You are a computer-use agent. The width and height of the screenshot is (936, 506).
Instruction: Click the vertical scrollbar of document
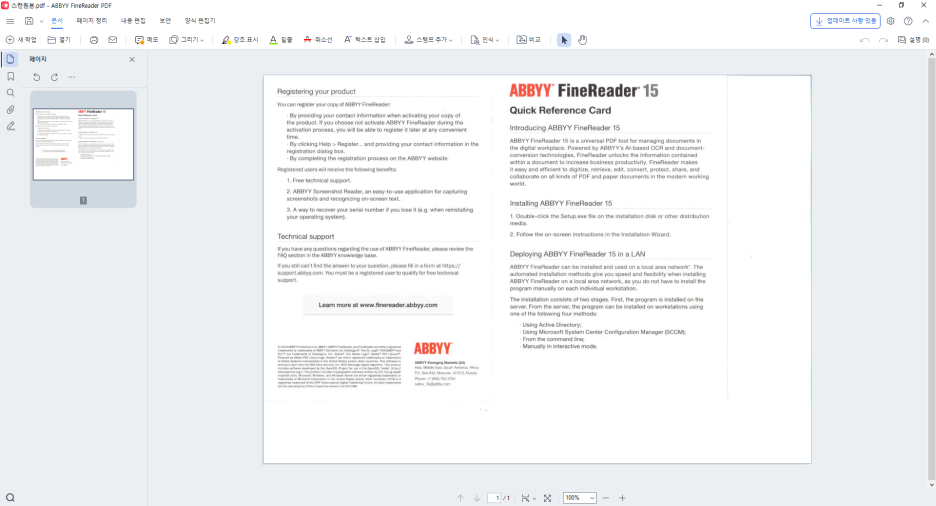931,269
